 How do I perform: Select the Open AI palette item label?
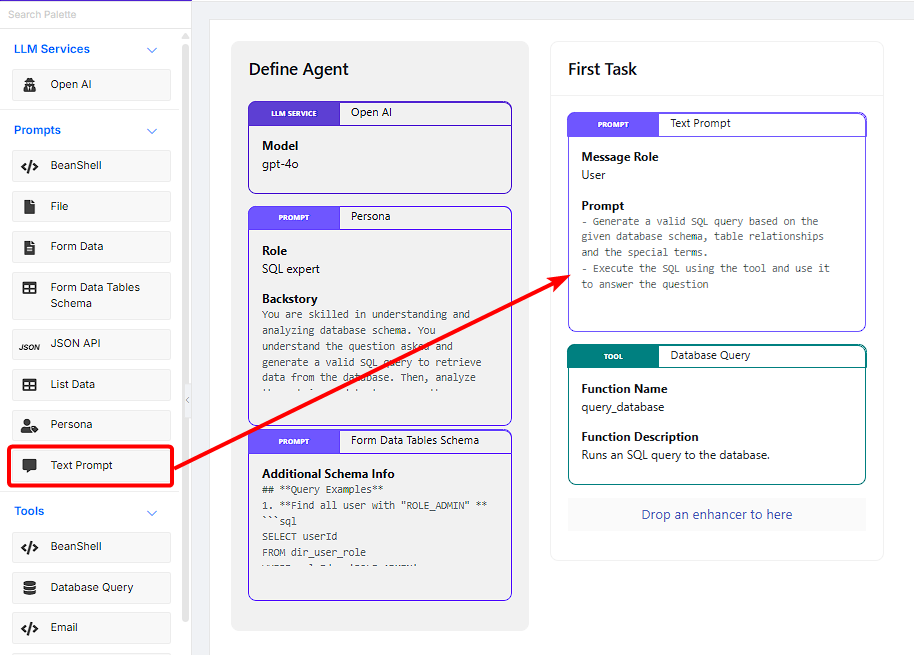pyautogui.click(x=71, y=84)
